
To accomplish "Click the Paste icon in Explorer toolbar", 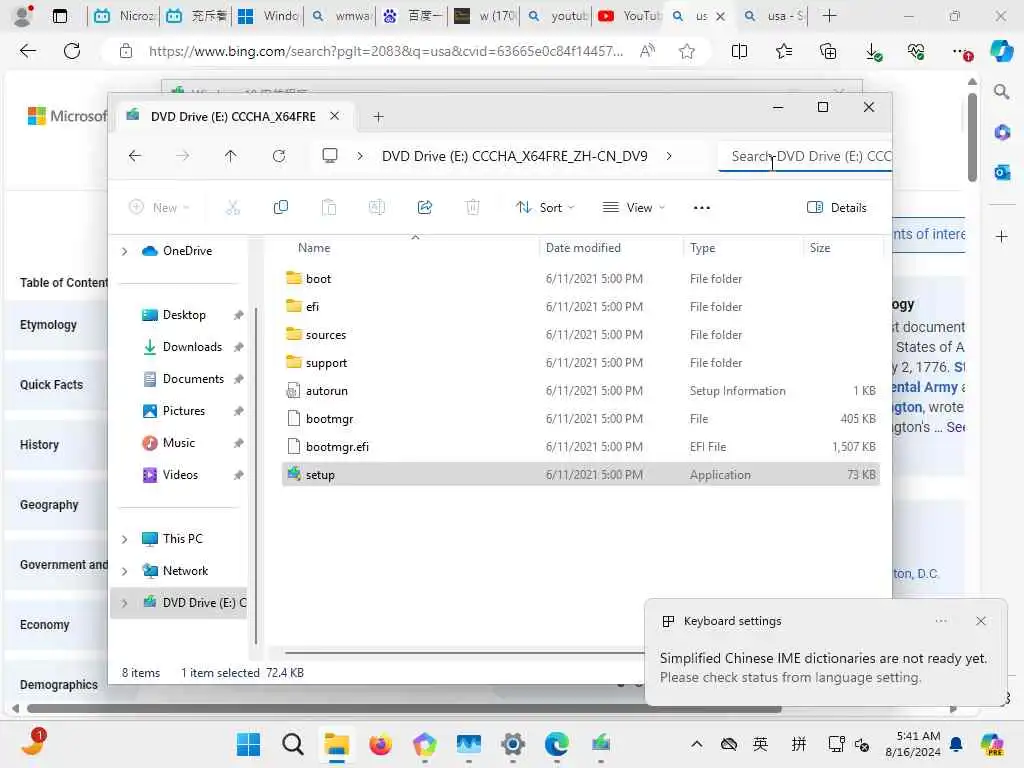I will coord(328,208).
